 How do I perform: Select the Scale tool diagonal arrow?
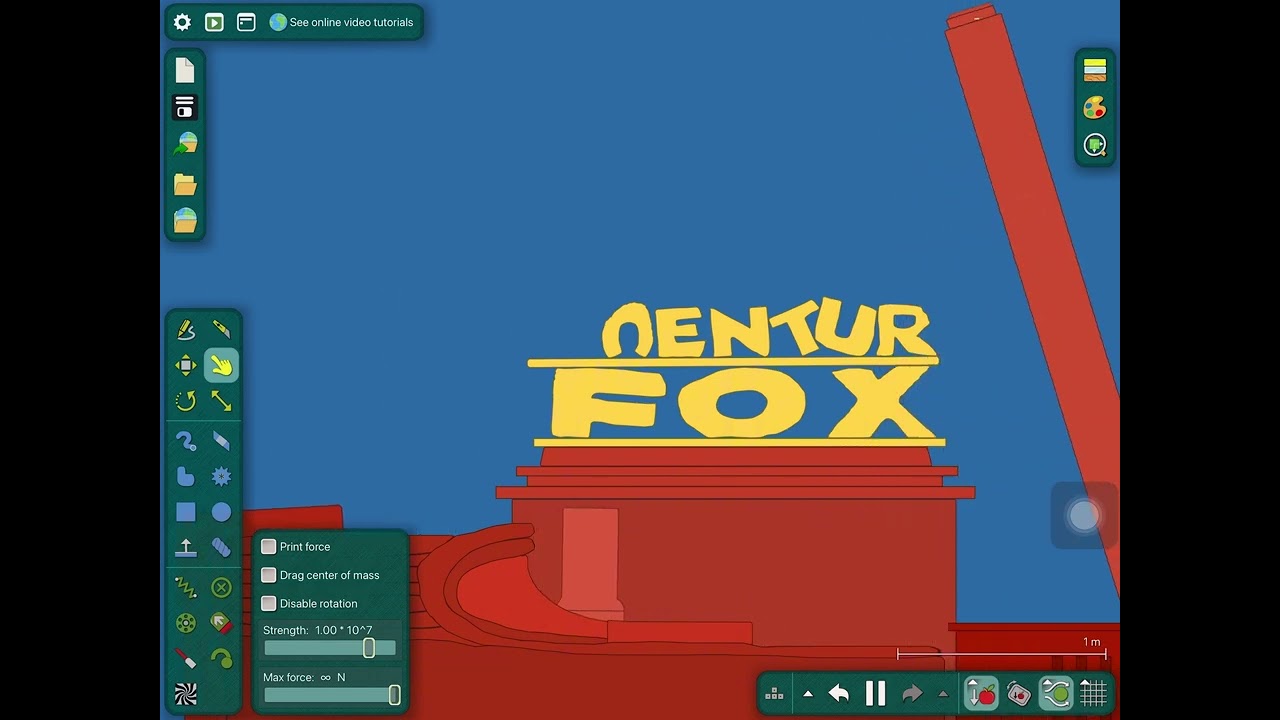tap(221, 401)
